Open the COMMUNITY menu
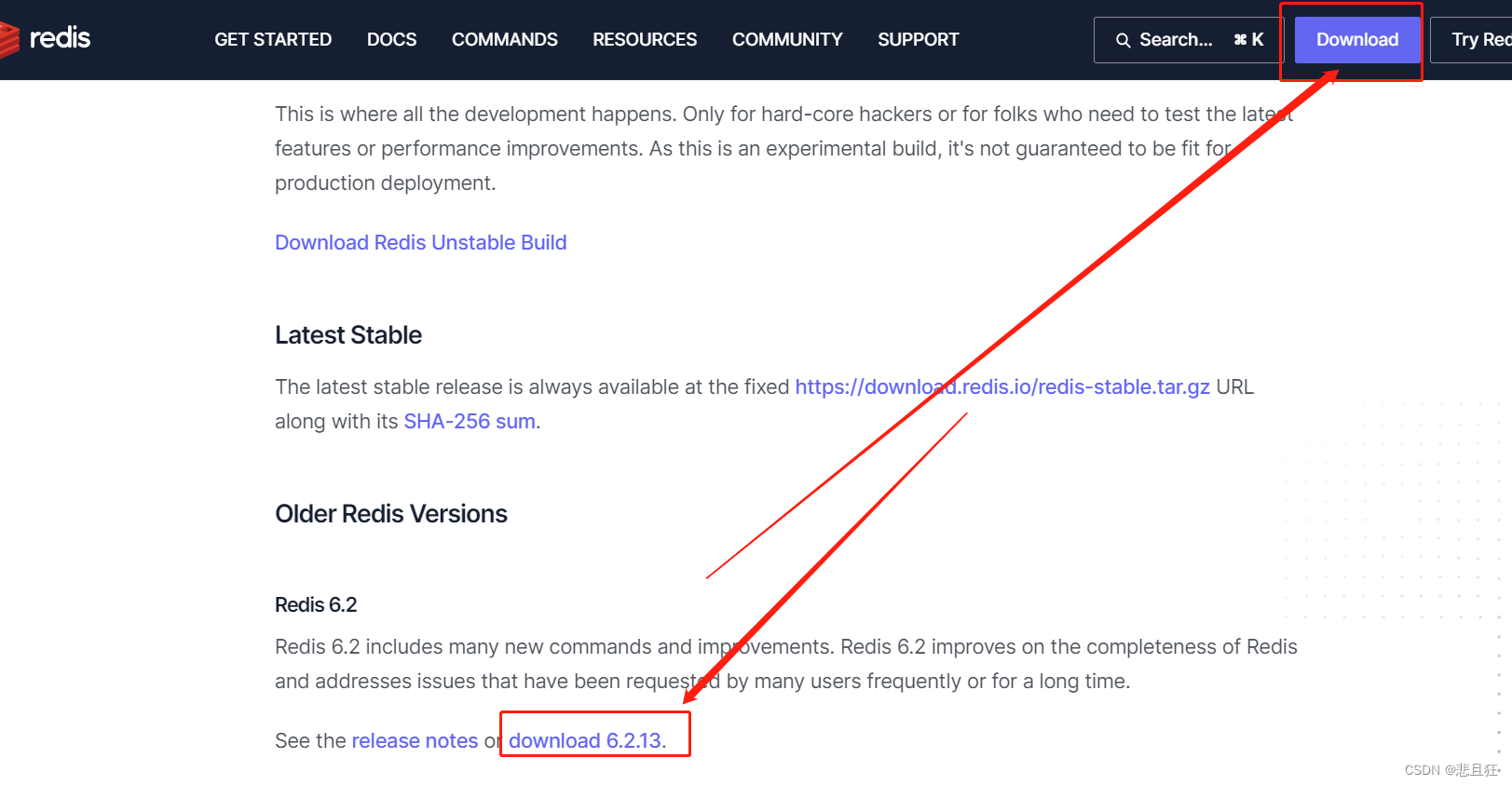Screen dimensions: 1512x785 [x=787, y=39]
